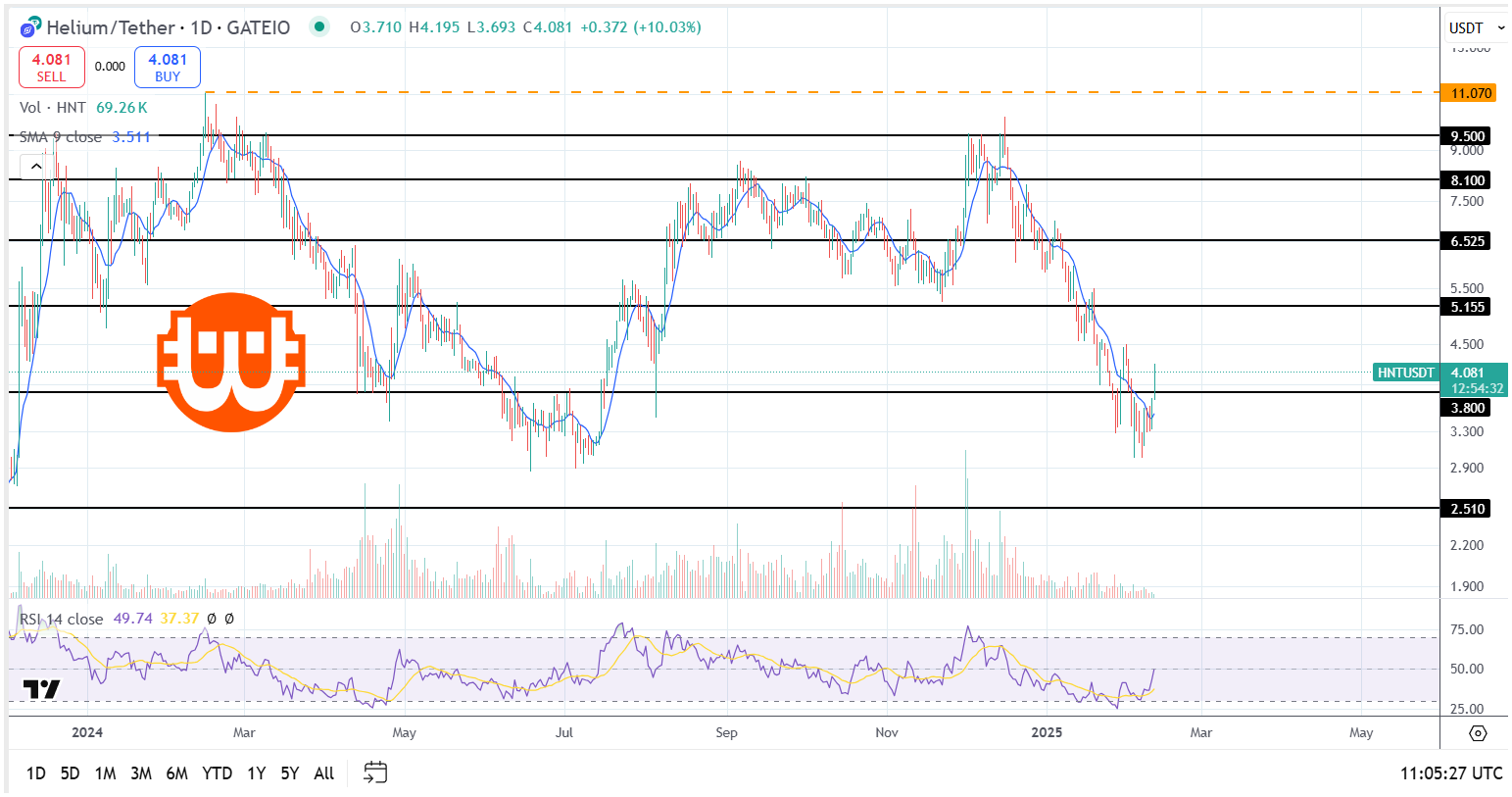
Task: Click the SMA 9 close legend
Action: coord(61,137)
